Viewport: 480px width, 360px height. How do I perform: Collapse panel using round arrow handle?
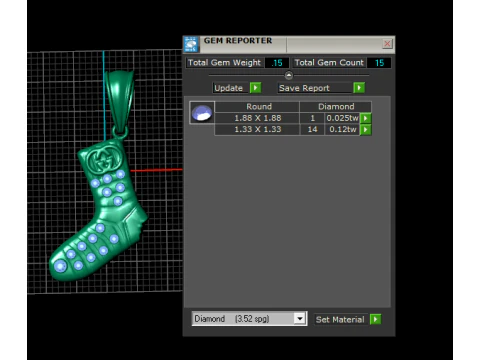pos(289,76)
